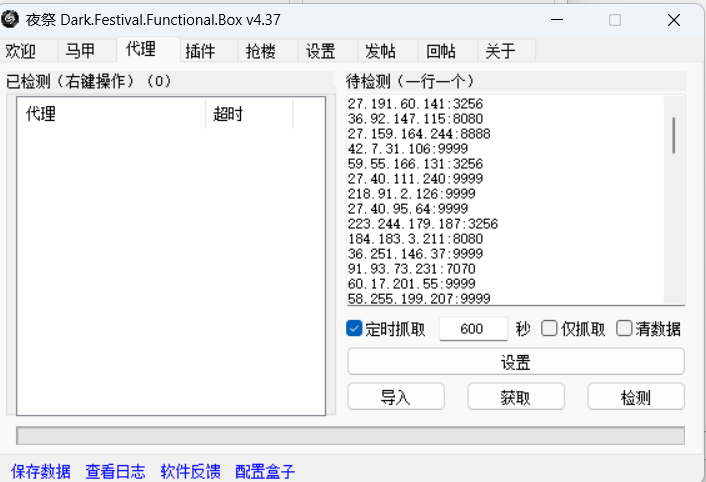Click the 配置盒子 link
The width and height of the screenshot is (706, 482).
coord(265,471)
